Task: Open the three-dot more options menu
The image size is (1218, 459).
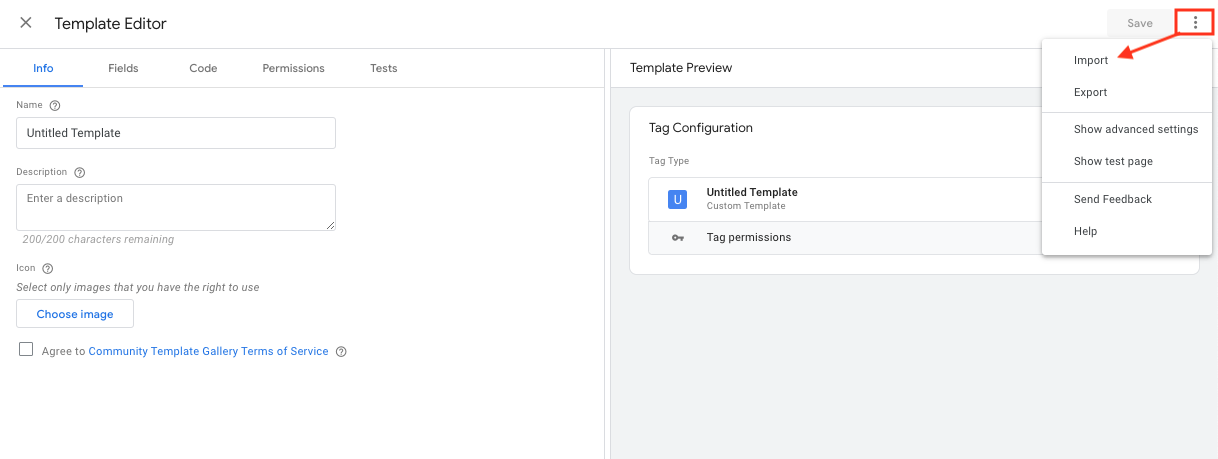Action: click(1195, 23)
